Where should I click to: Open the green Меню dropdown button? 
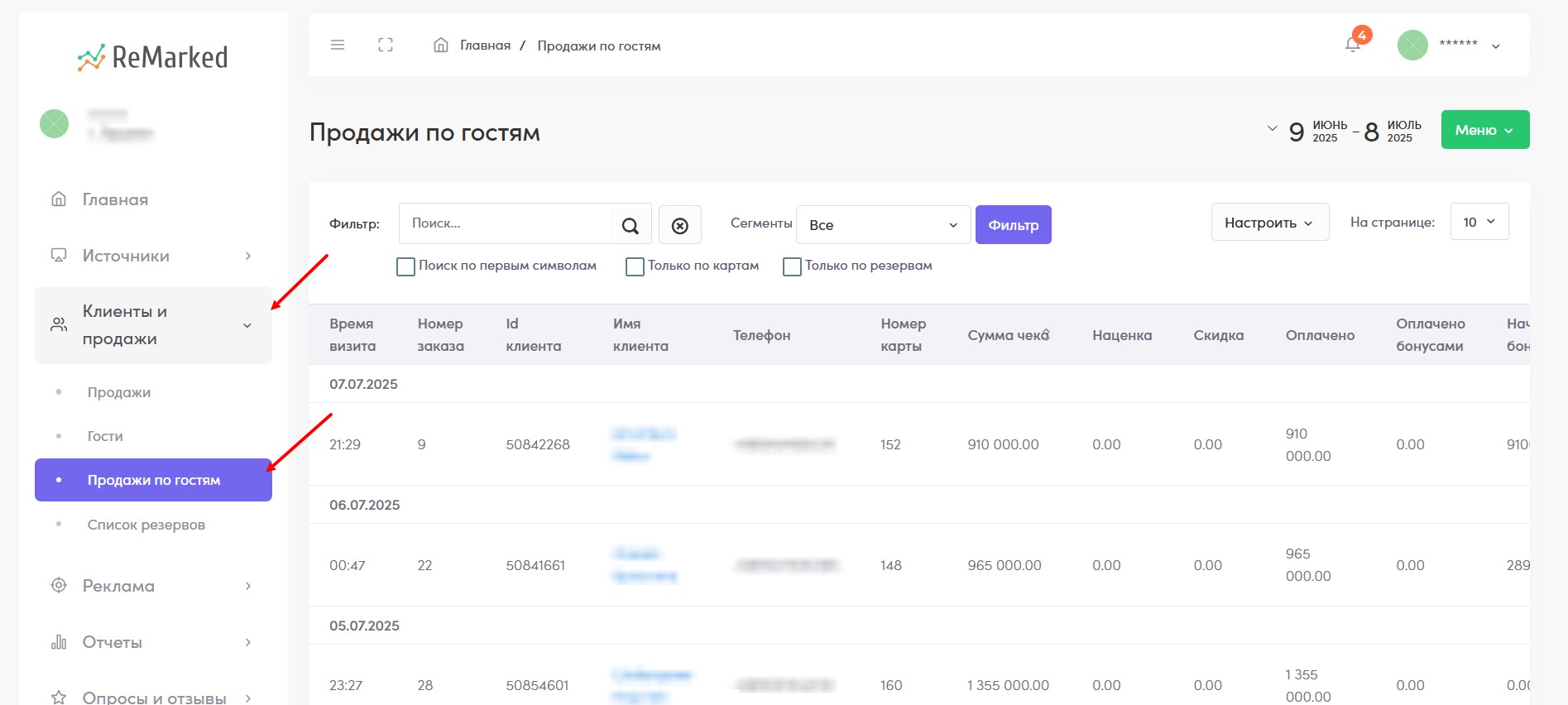[x=1485, y=130]
